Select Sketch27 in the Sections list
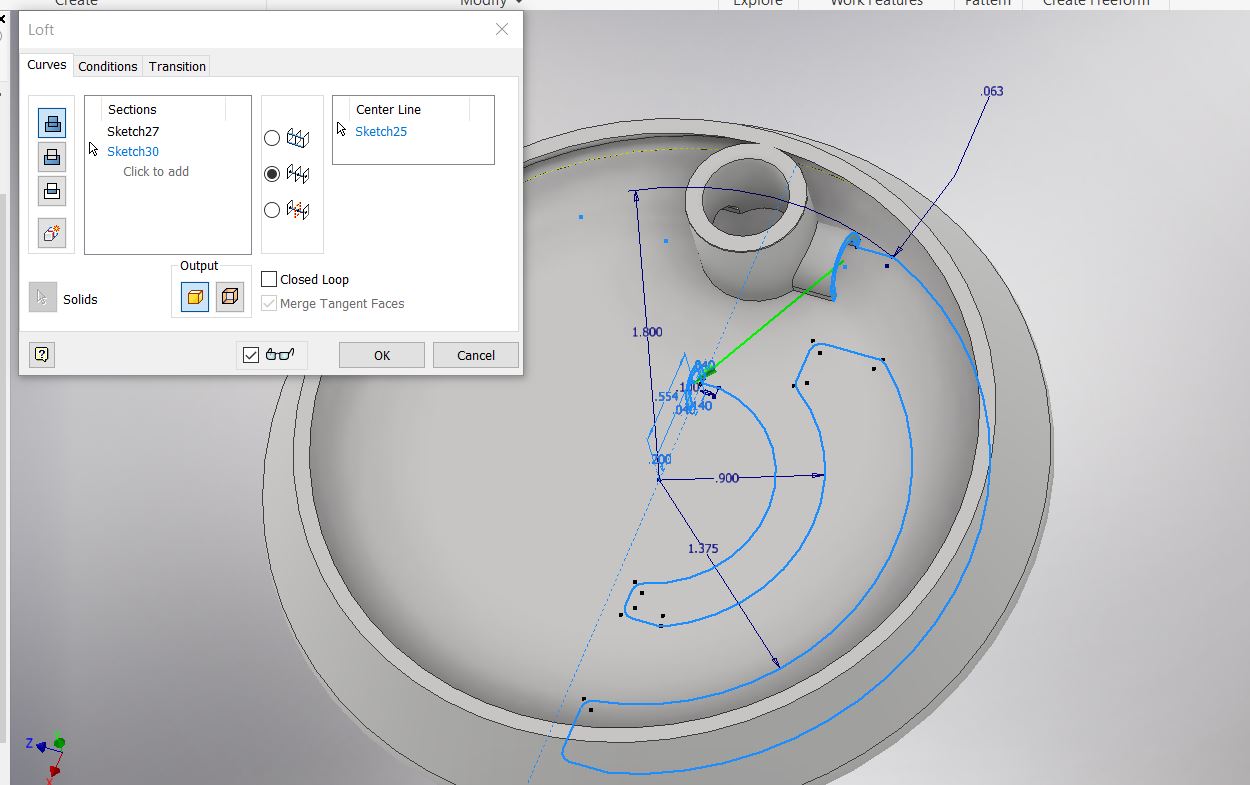Screen dimensions: 1250x785 point(132,131)
